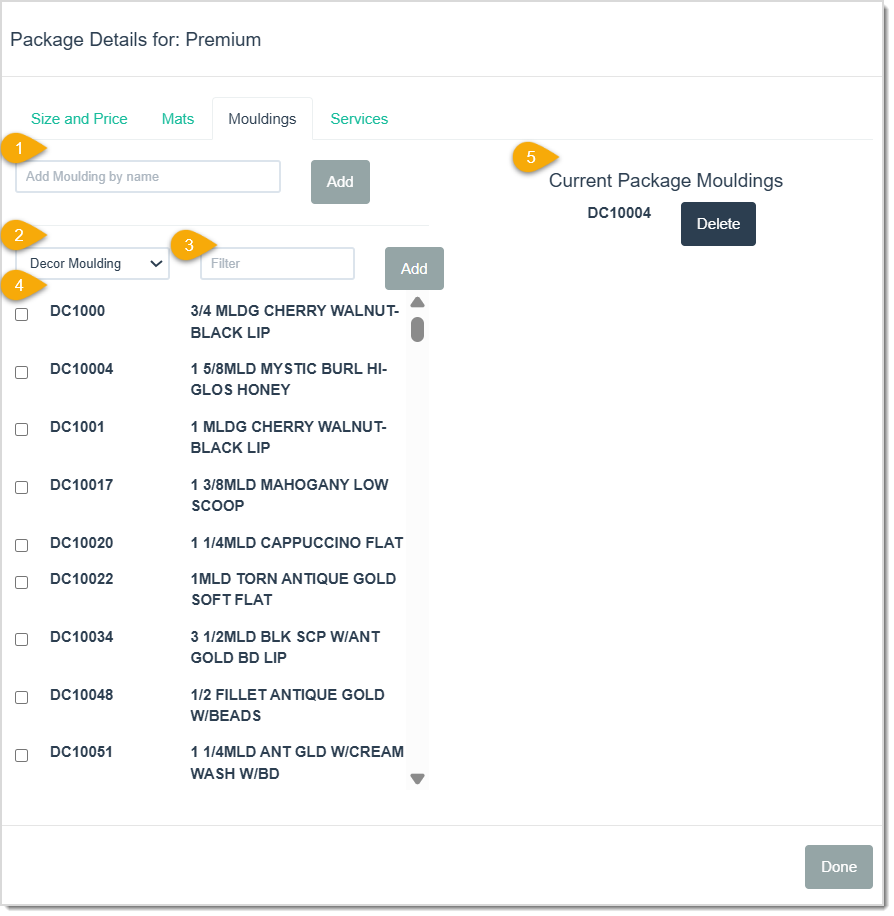
Task: Click the moulding list scrollbar down arrow
Action: tap(417, 777)
